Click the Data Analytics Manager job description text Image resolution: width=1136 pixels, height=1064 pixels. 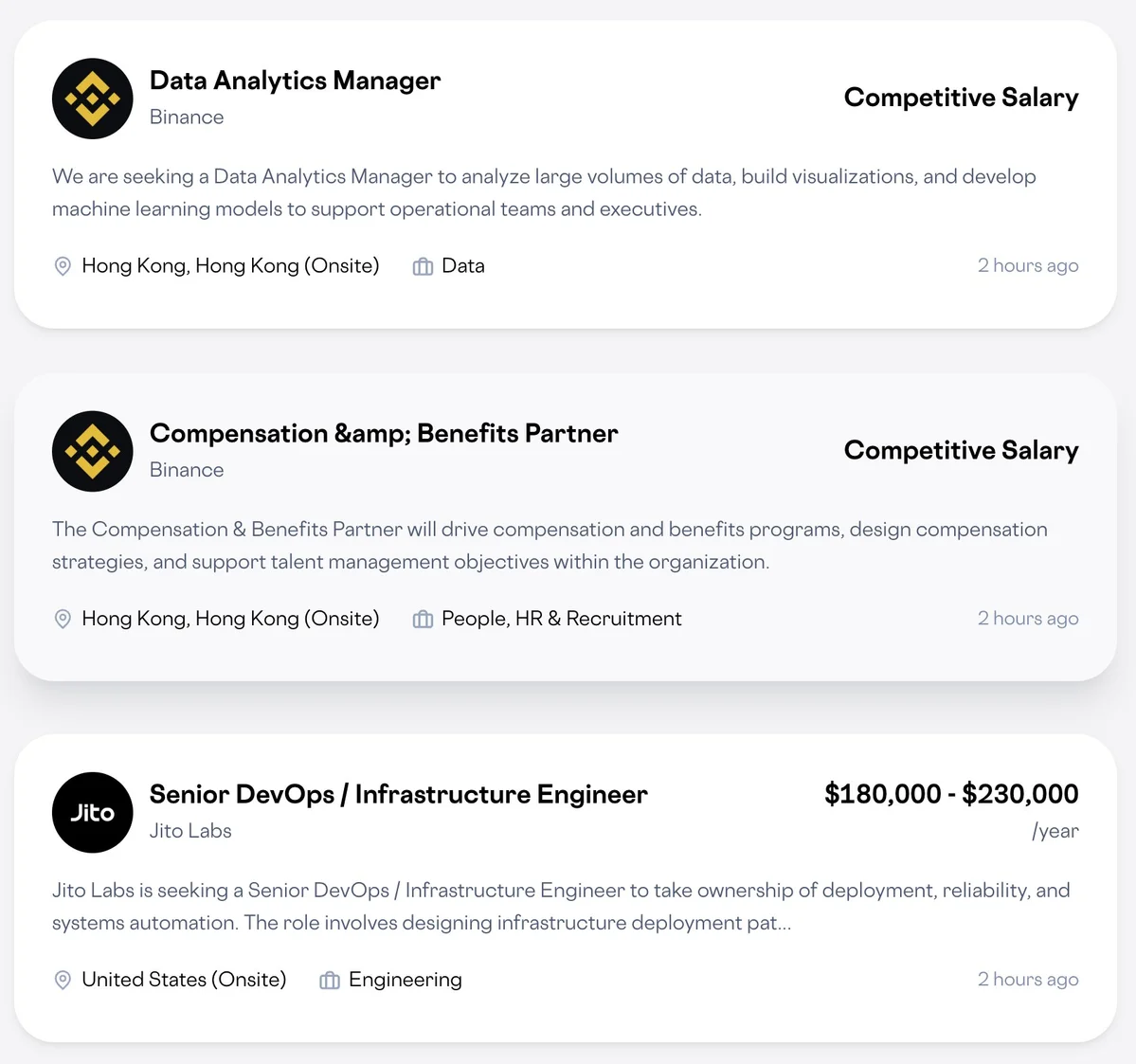coord(544,192)
